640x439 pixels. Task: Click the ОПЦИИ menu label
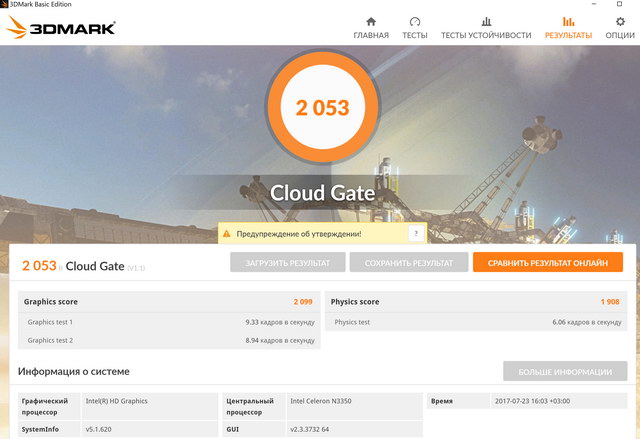click(620, 35)
